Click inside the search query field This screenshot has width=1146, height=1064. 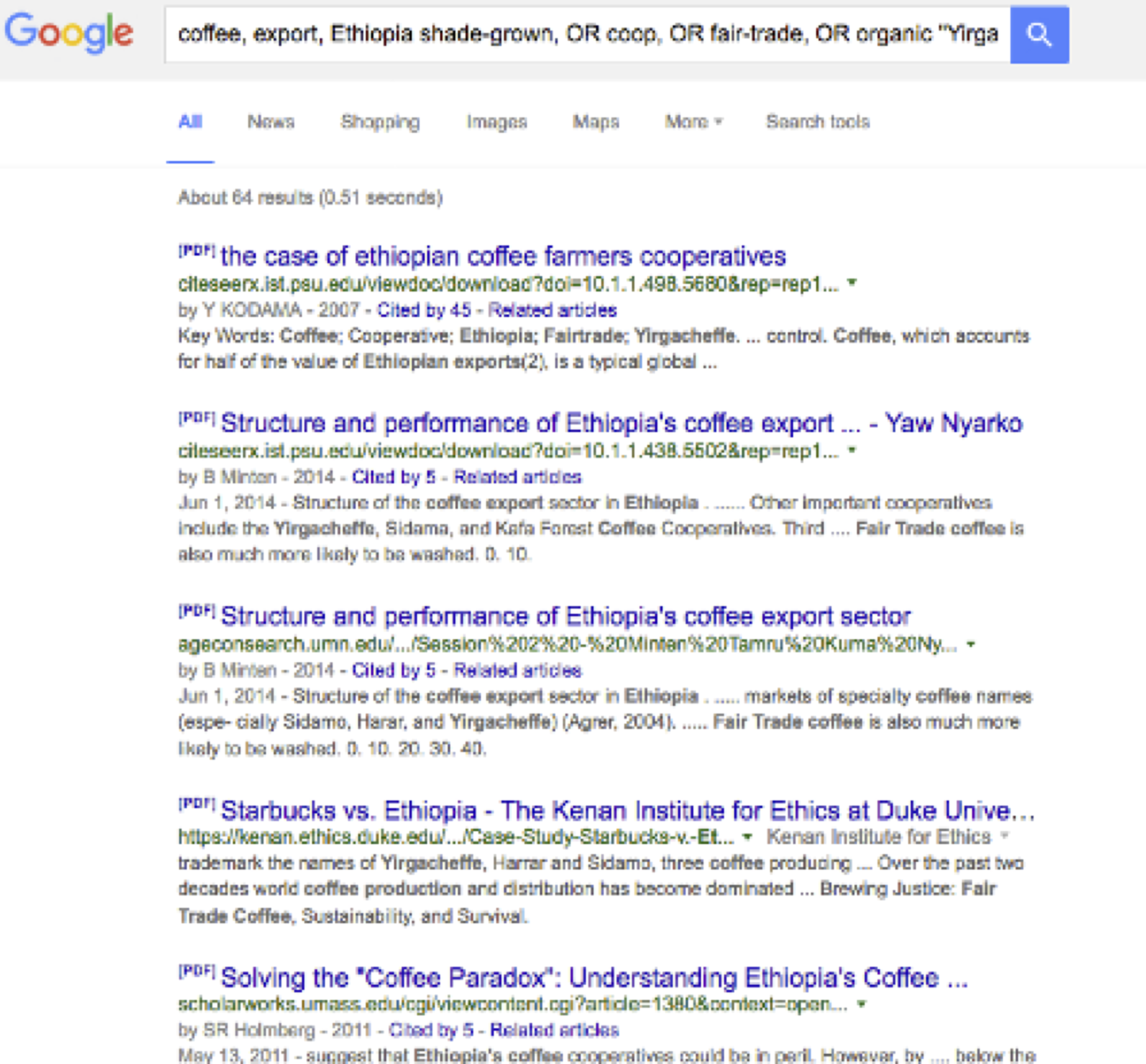click(x=587, y=35)
